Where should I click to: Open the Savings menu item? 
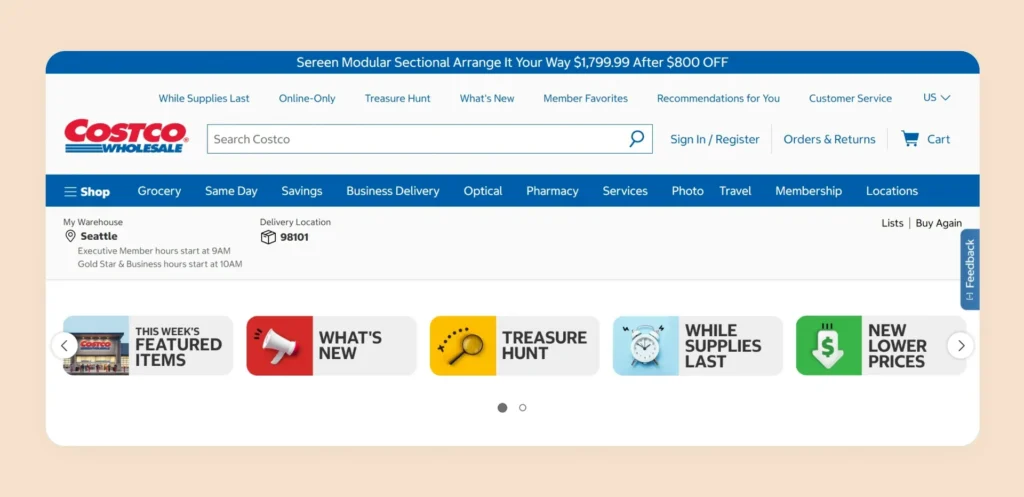[302, 191]
